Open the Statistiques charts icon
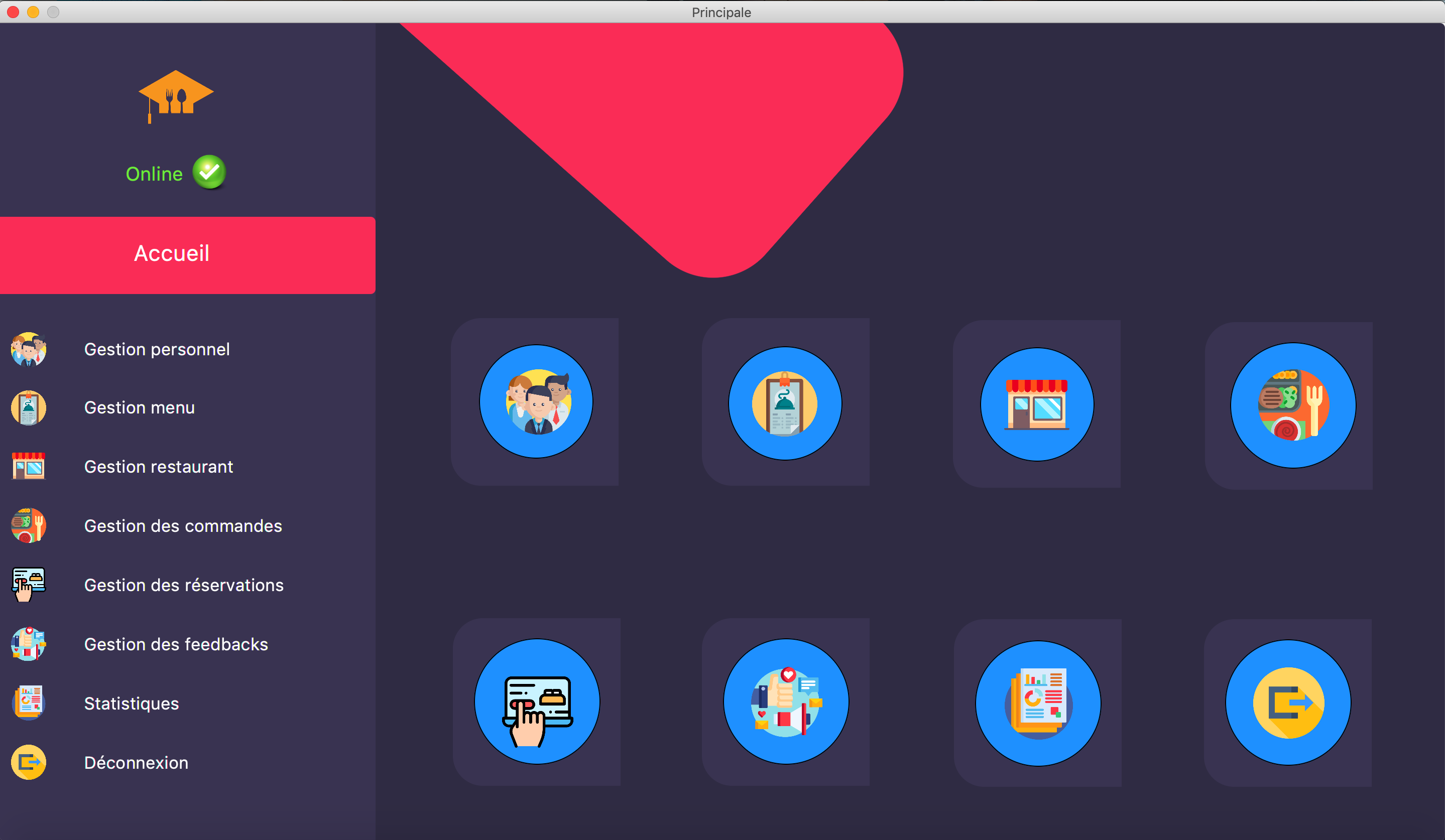This screenshot has width=1445, height=840. point(28,703)
